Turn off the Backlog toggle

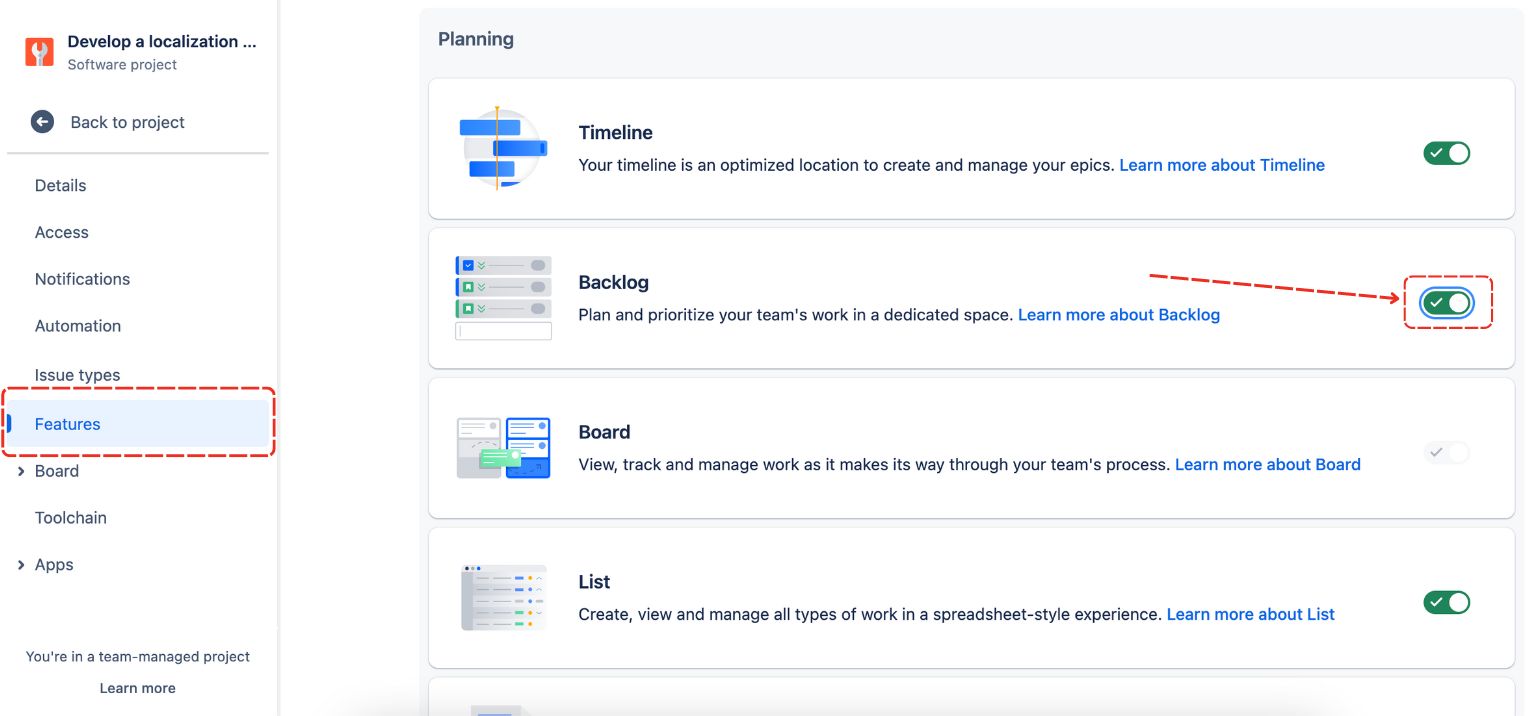[1446, 303]
